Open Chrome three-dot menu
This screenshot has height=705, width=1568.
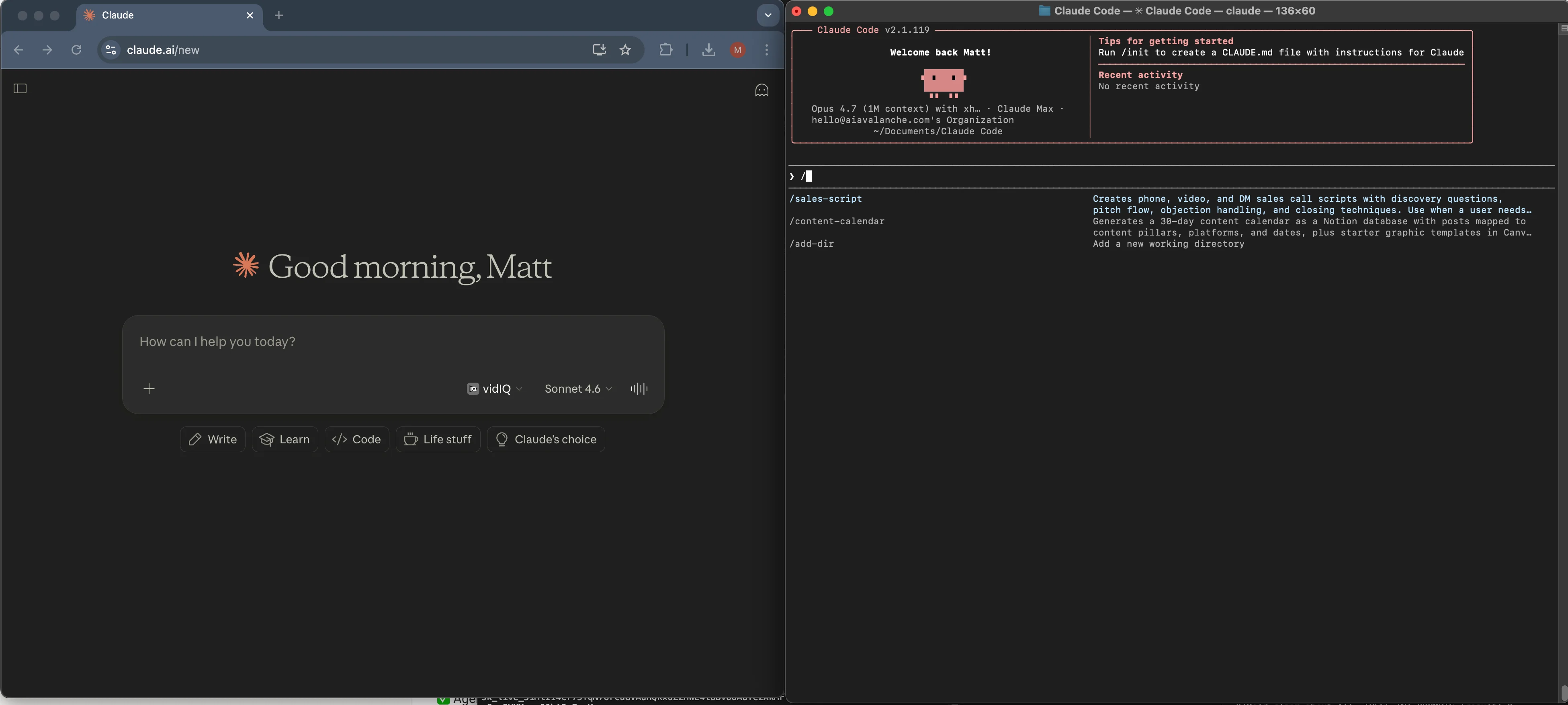point(766,50)
